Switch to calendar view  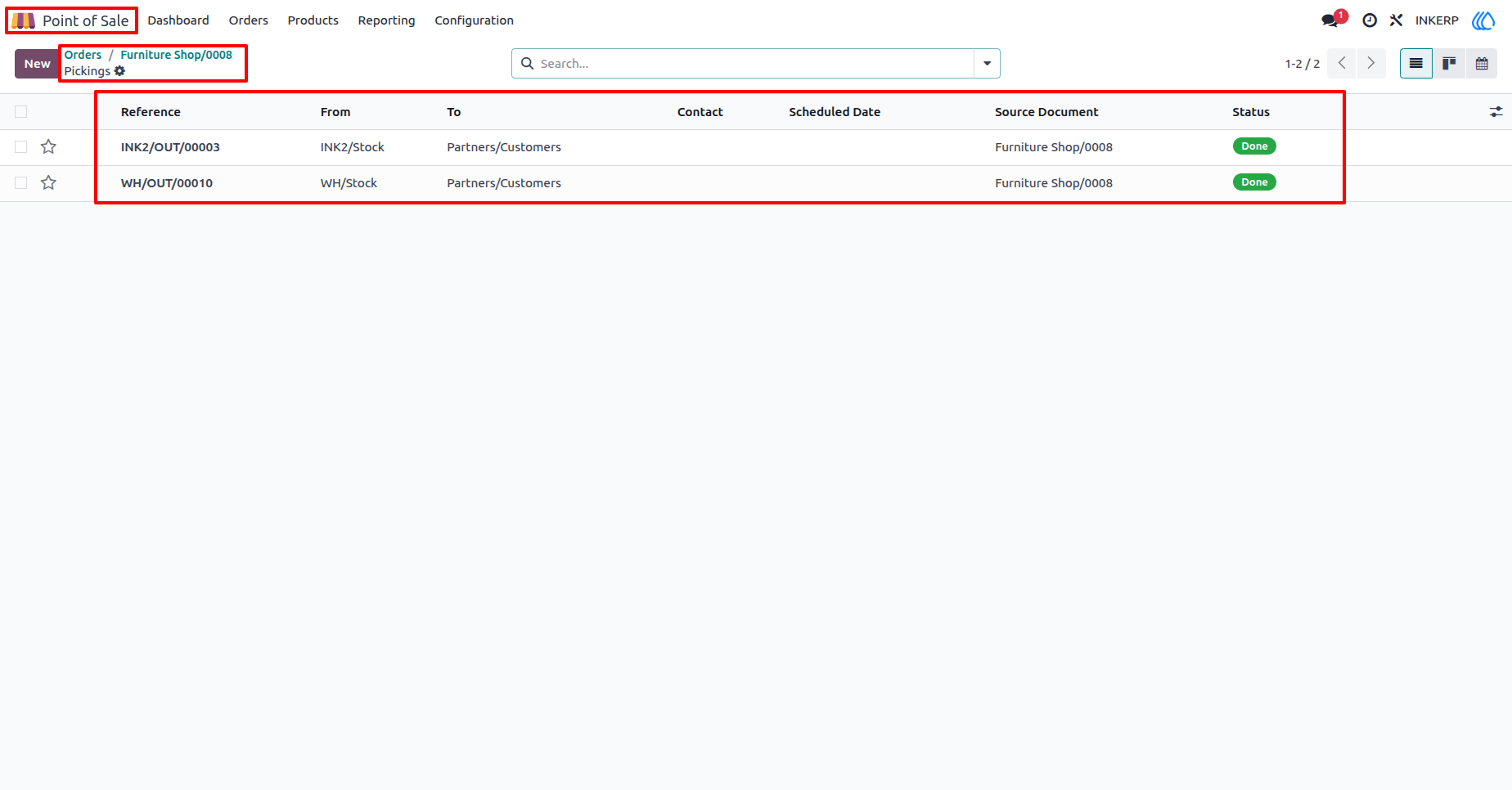(x=1482, y=64)
